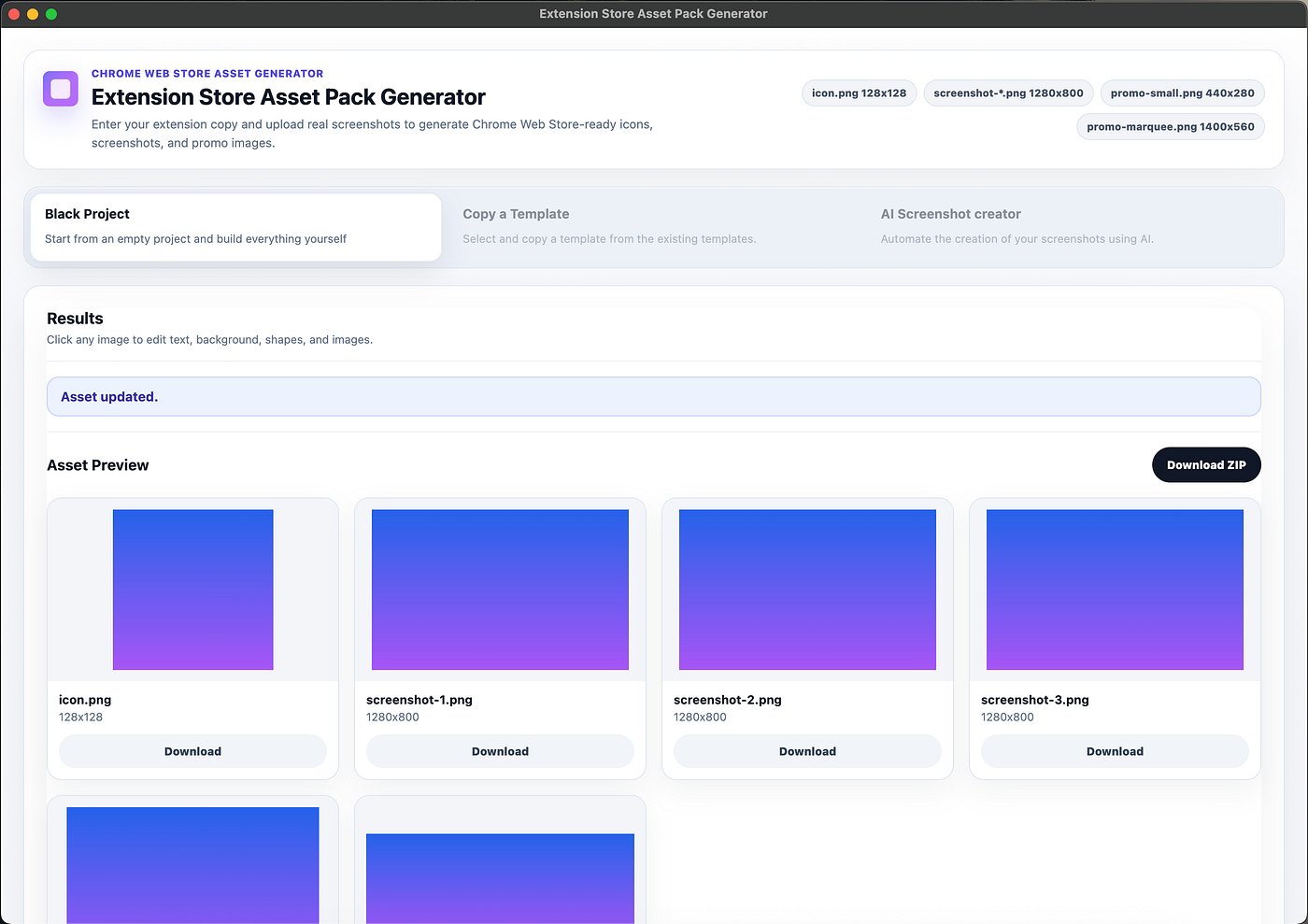Open the AI Screenshot creator tab

click(1071, 227)
